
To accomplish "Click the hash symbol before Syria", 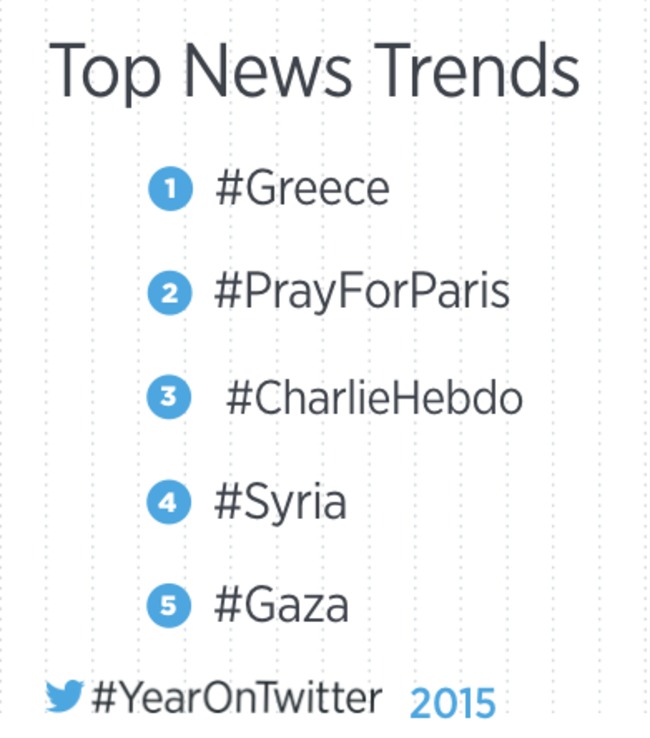I will coord(228,502).
